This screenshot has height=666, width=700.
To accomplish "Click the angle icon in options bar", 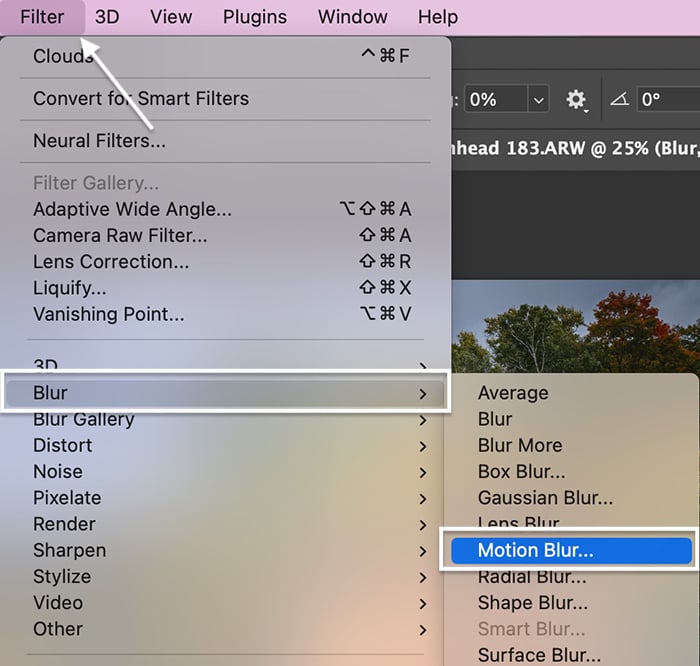I will (620, 99).
